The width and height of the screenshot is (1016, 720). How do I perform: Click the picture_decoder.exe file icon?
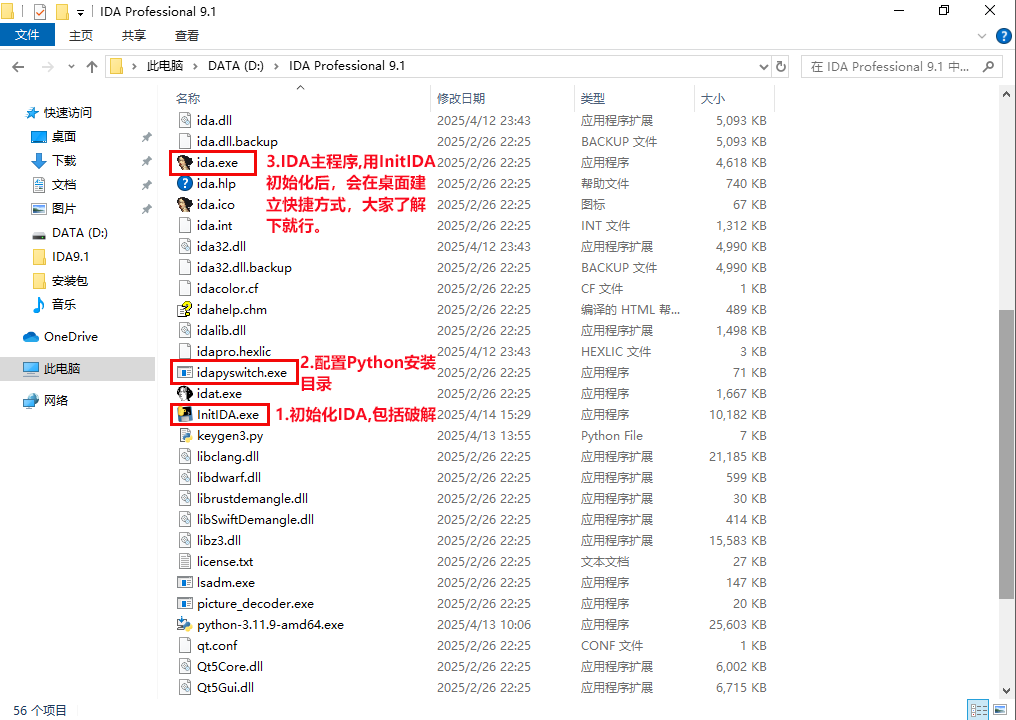click(185, 603)
